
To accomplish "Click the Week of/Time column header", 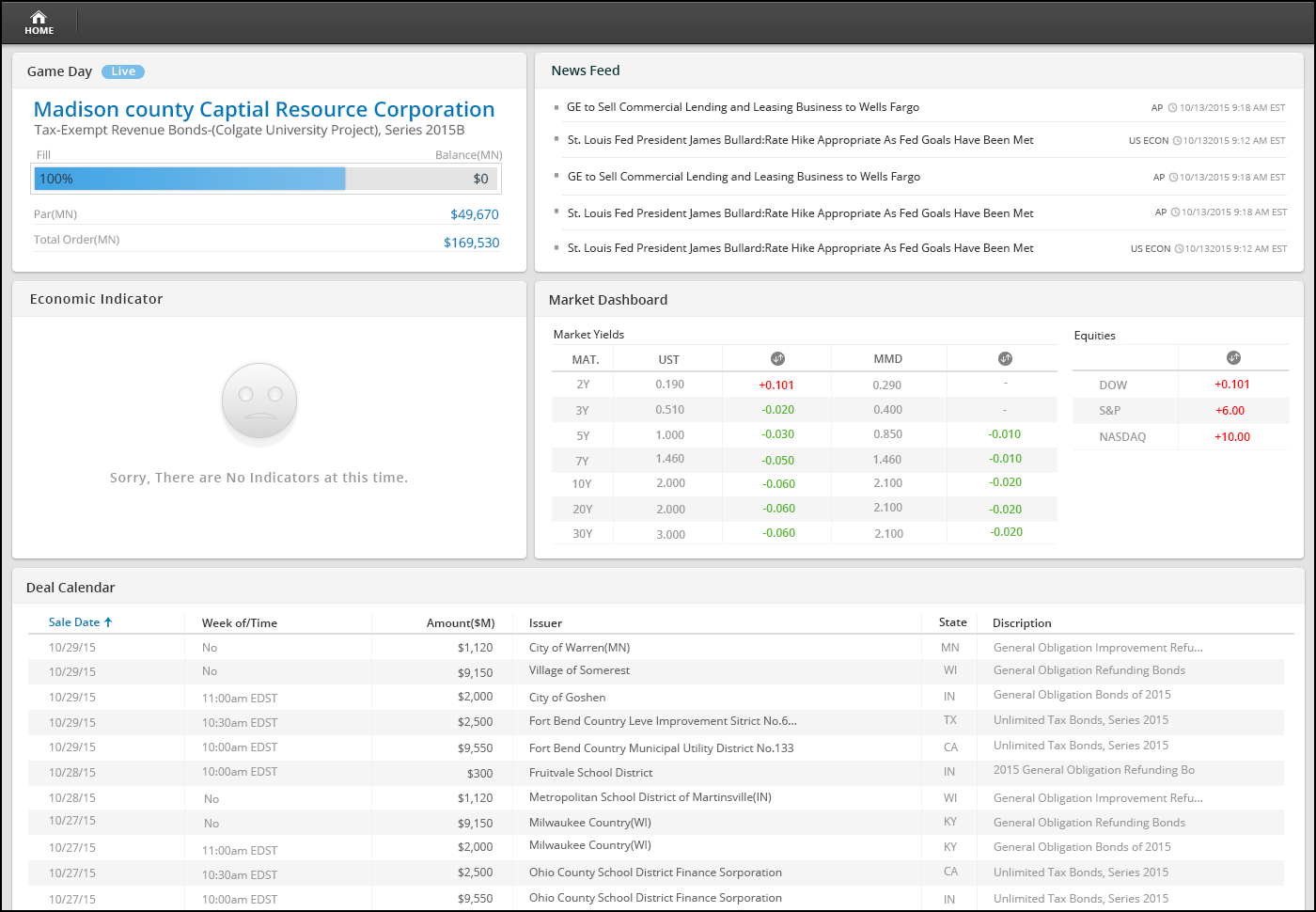I will click(240, 623).
